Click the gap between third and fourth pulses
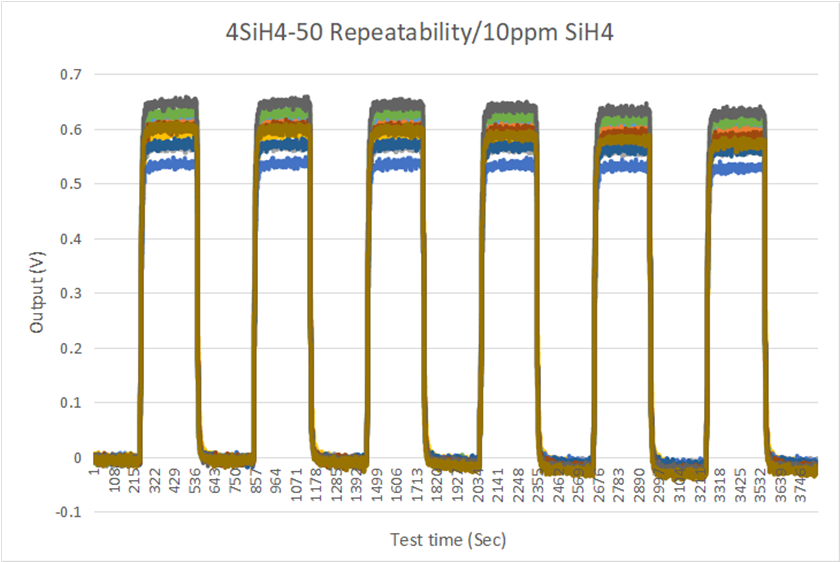 coord(453,460)
